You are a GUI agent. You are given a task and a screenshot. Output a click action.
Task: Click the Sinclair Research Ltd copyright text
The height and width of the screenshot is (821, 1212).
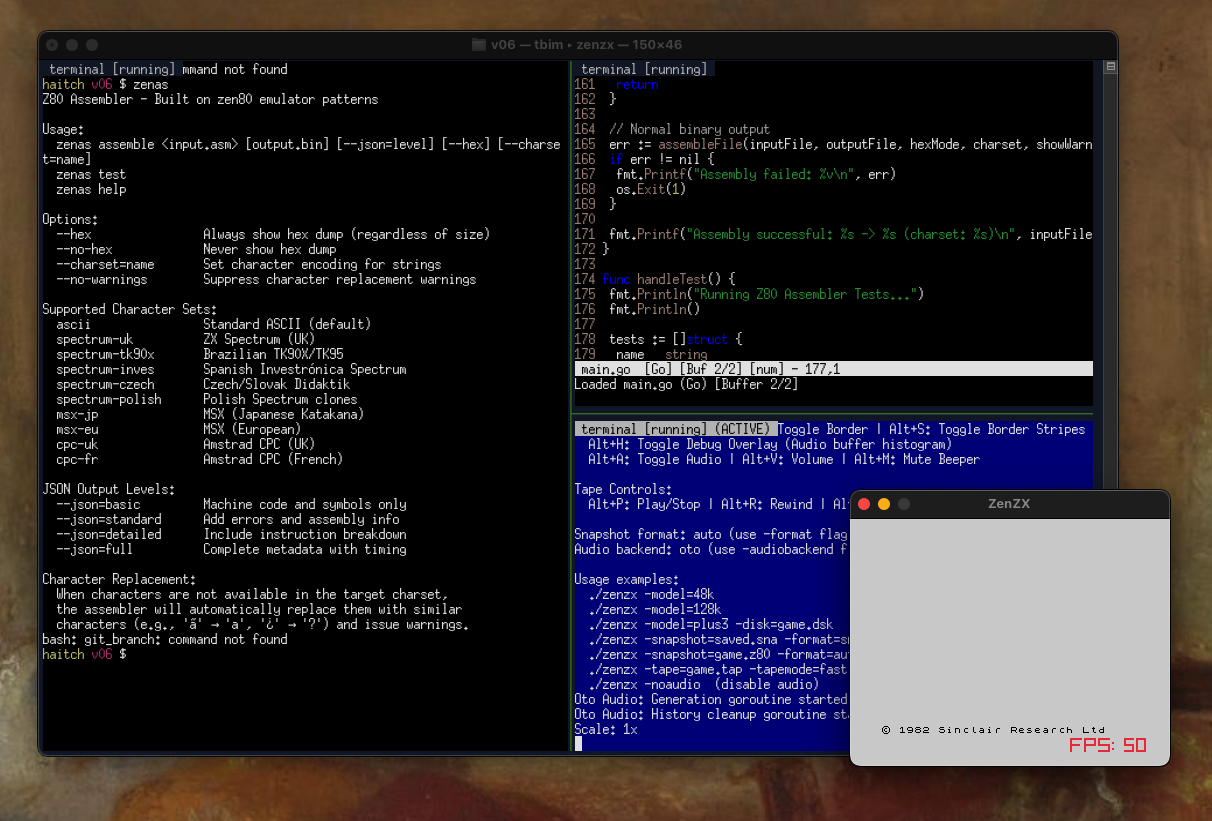pyautogui.click(x=993, y=729)
